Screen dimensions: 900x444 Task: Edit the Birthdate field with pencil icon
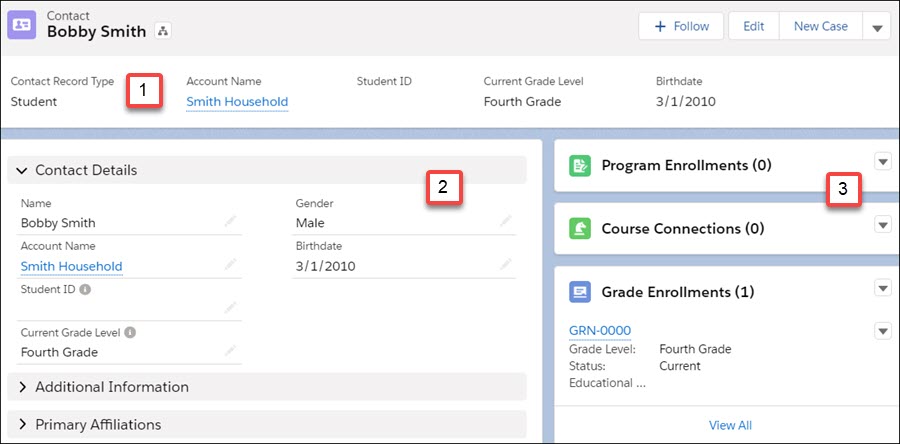tap(506, 265)
